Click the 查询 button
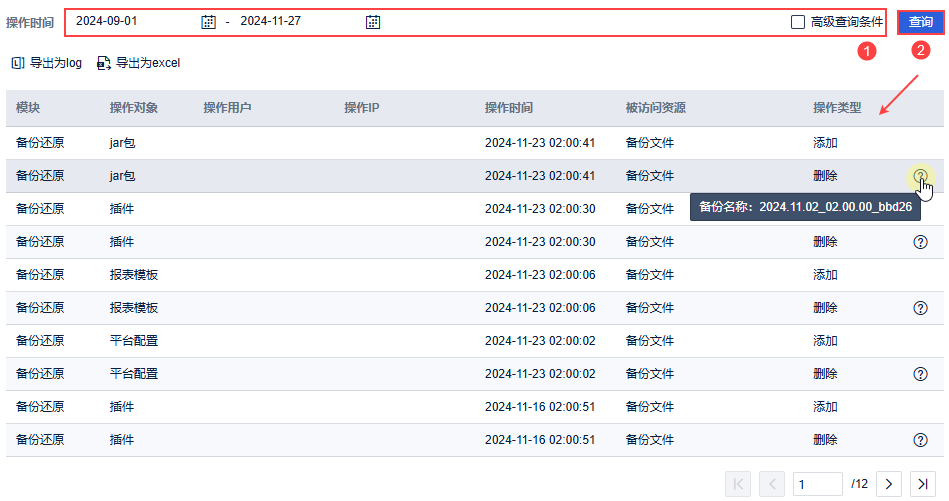The image size is (949, 501). [920, 22]
